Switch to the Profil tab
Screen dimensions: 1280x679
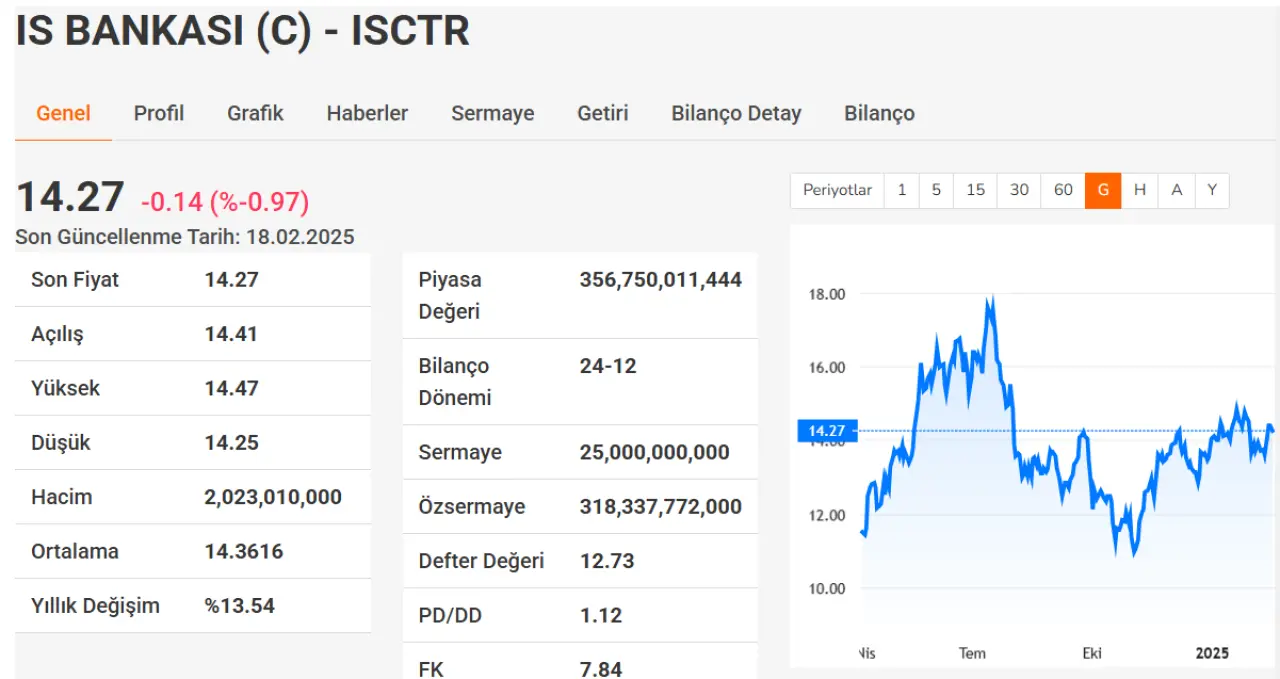click(159, 113)
